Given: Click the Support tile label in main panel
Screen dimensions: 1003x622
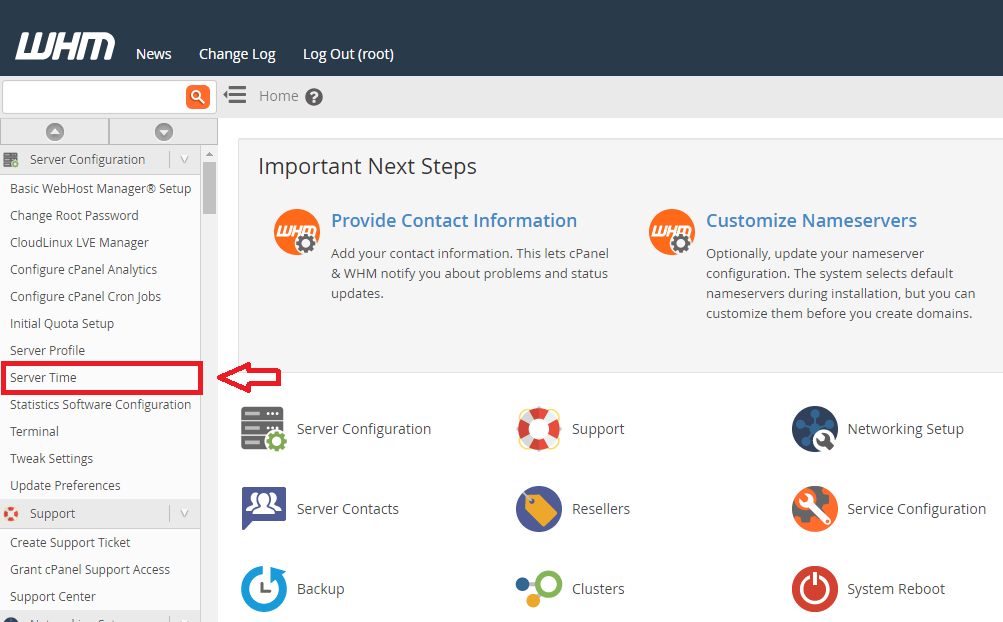Looking at the screenshot, I should click(598, 429).
